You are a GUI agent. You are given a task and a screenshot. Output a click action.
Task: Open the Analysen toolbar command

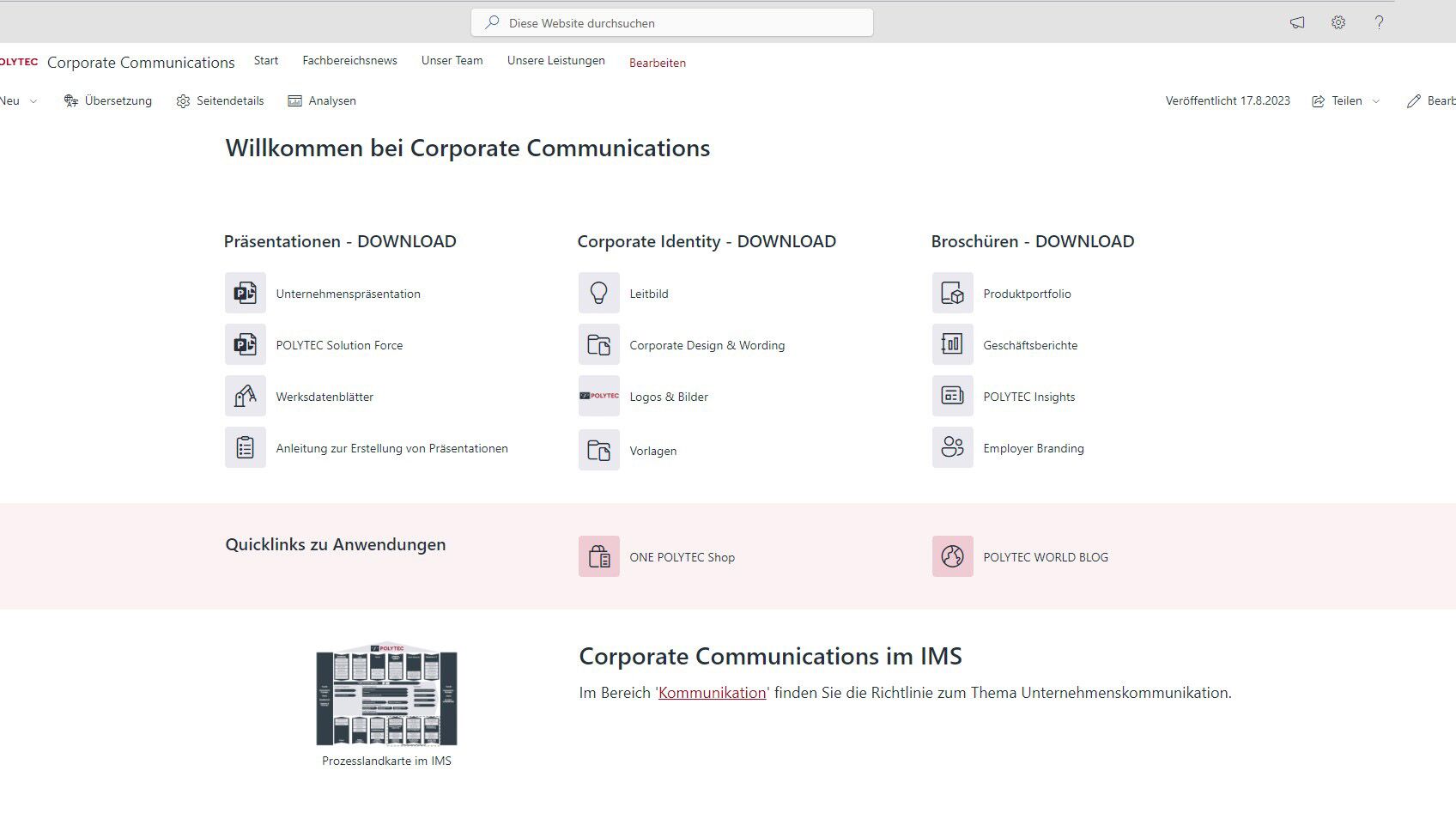[322, 100]
